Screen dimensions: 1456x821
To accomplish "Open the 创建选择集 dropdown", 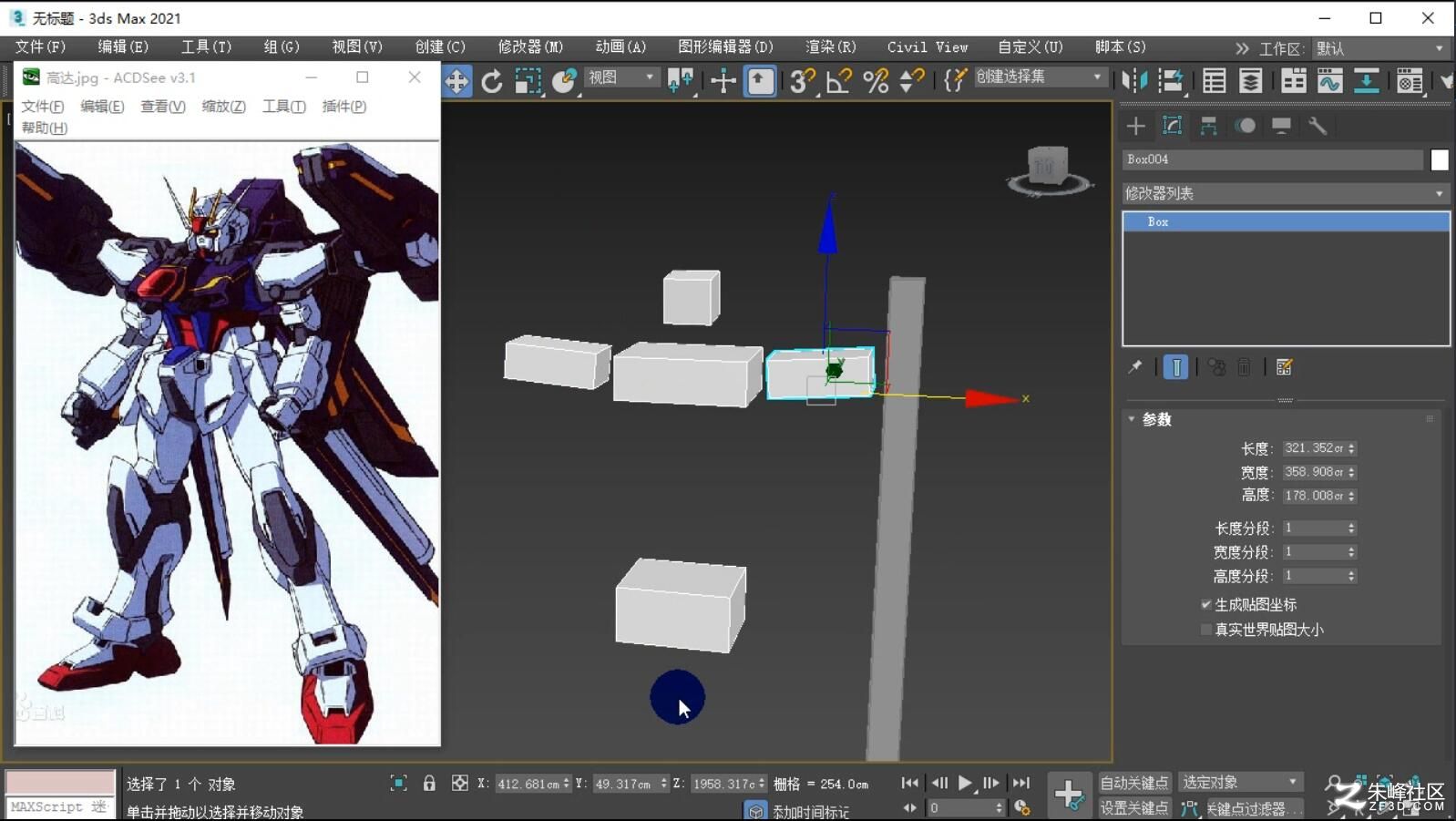I will click(x=1039, y=77).
